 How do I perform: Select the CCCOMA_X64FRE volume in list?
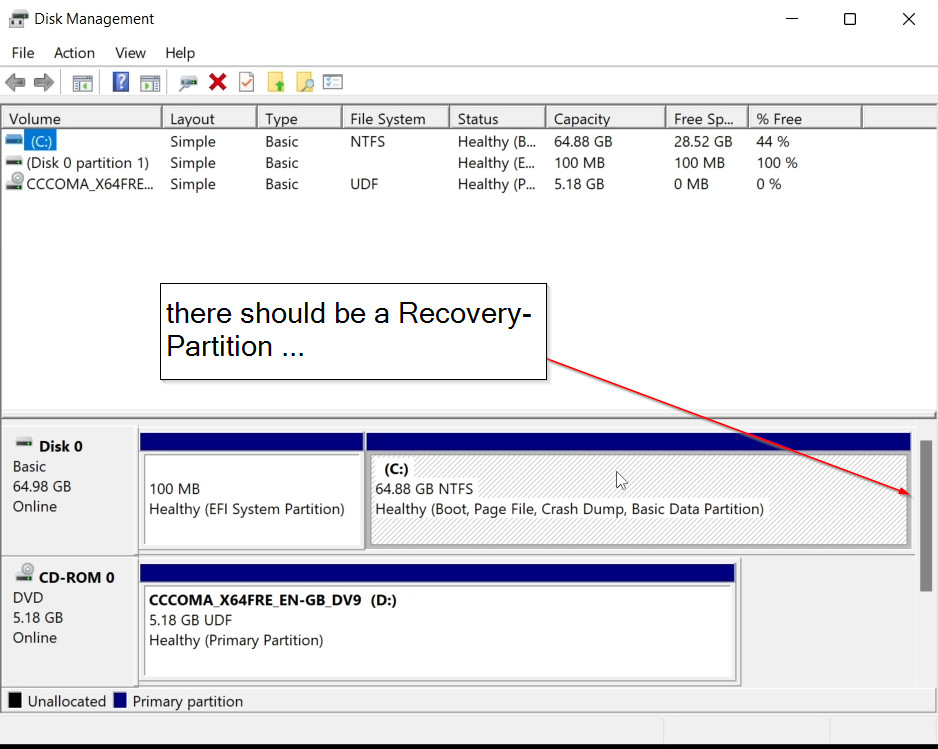[x=90, y=184]
